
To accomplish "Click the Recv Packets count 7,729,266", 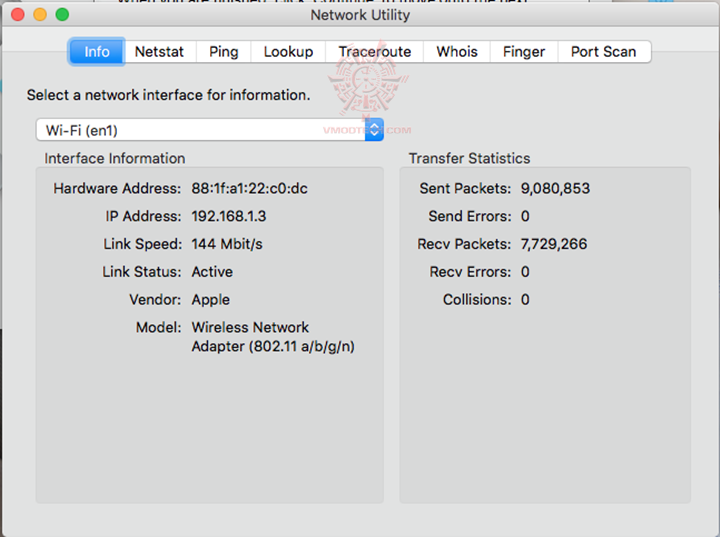I will point(554,244).
